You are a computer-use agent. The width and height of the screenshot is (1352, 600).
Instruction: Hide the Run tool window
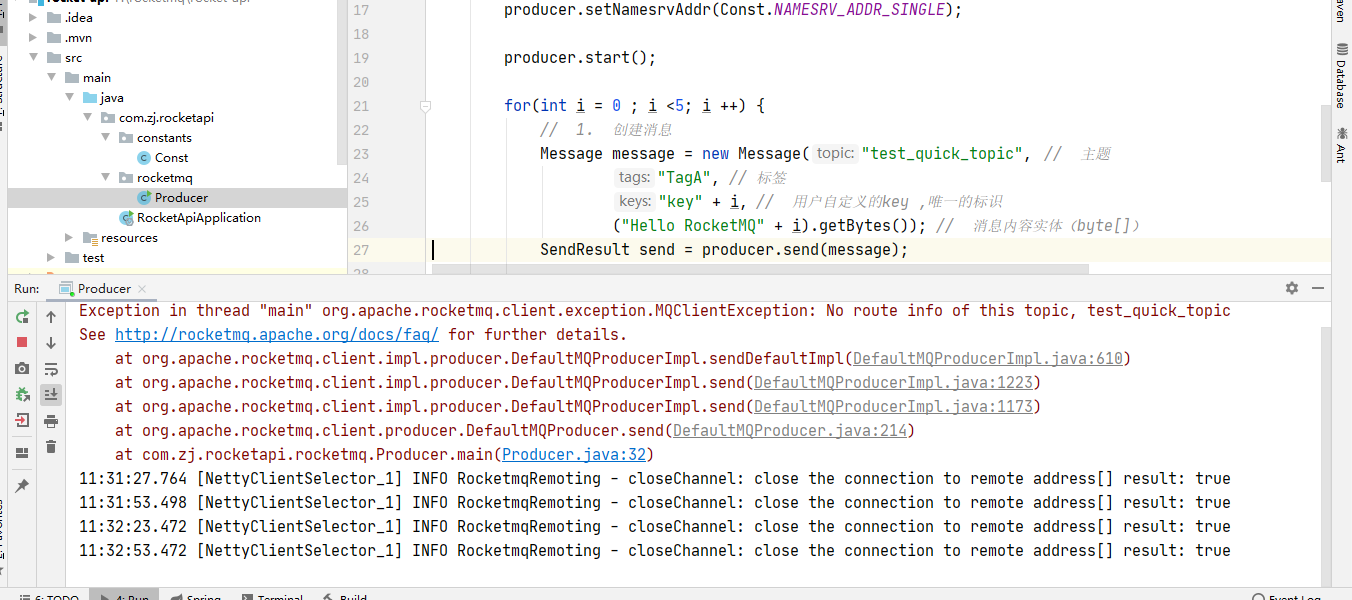point(1318,288)
